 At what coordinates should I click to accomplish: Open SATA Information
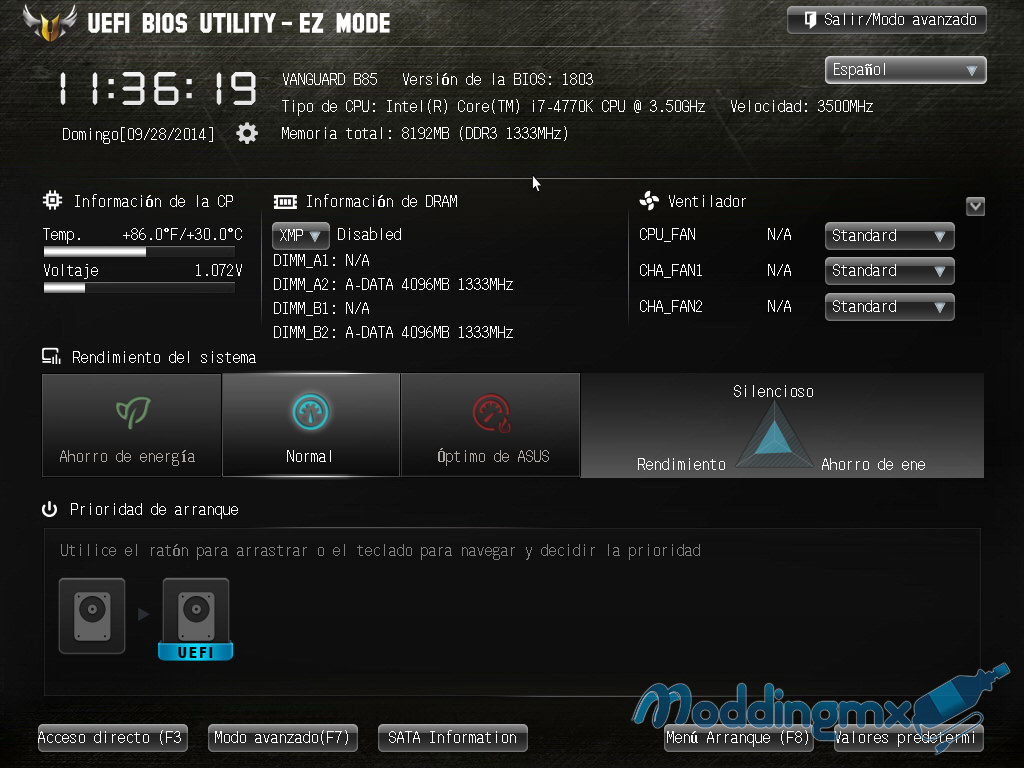coord(453,738)
